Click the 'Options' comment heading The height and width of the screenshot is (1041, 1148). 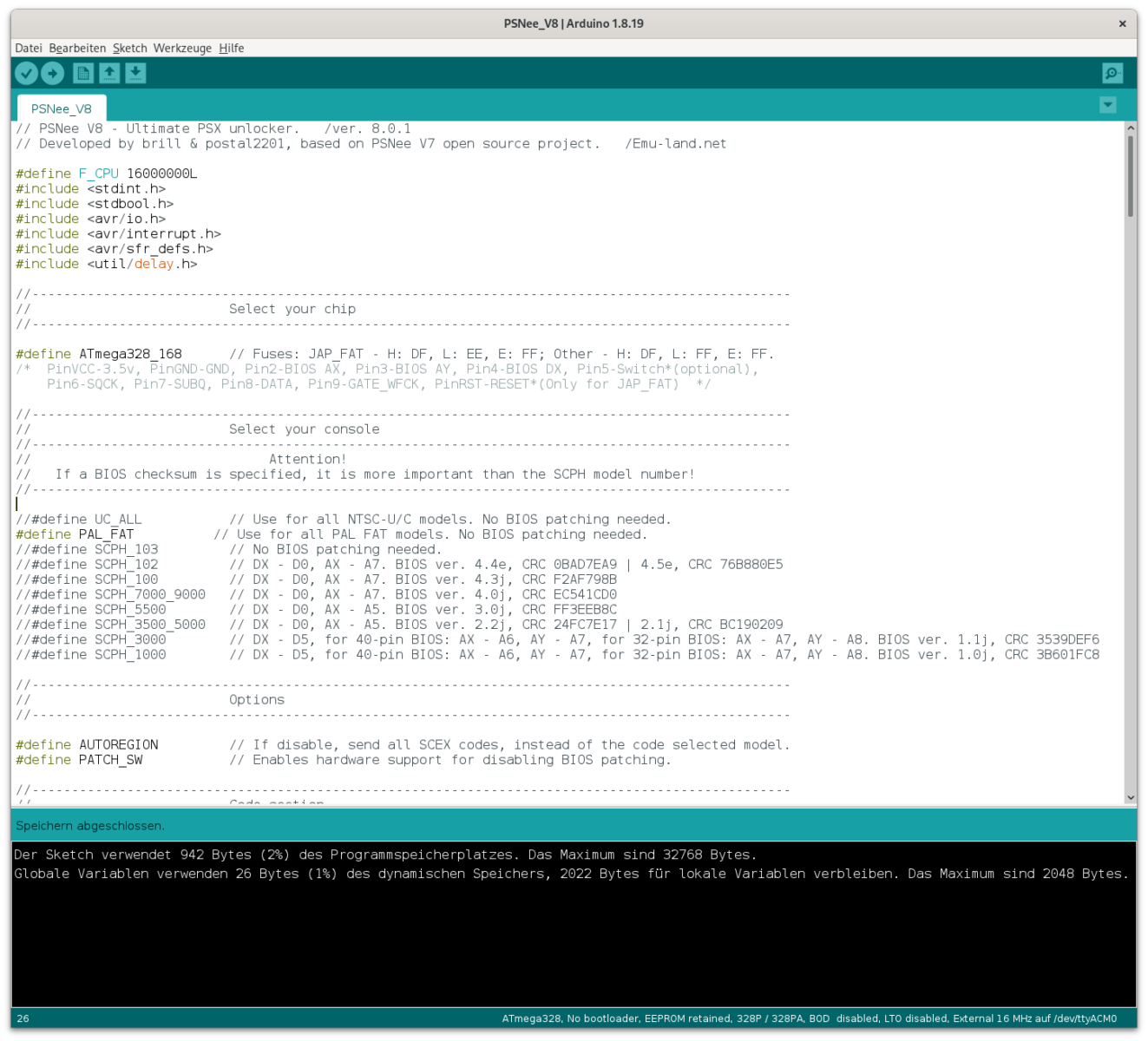(257, 700)
